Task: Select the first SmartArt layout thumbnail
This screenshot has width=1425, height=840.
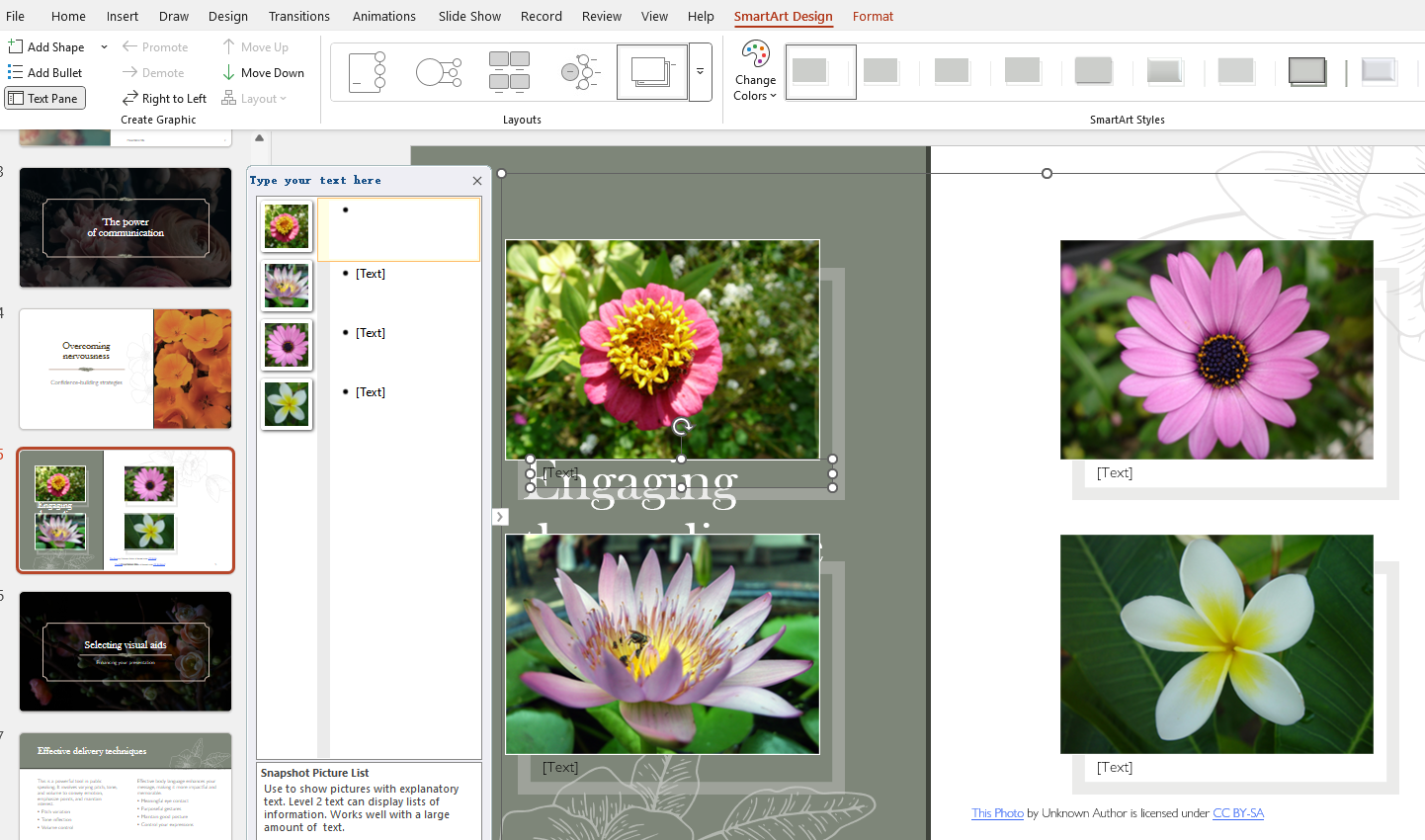Action: tap(367, 72)
